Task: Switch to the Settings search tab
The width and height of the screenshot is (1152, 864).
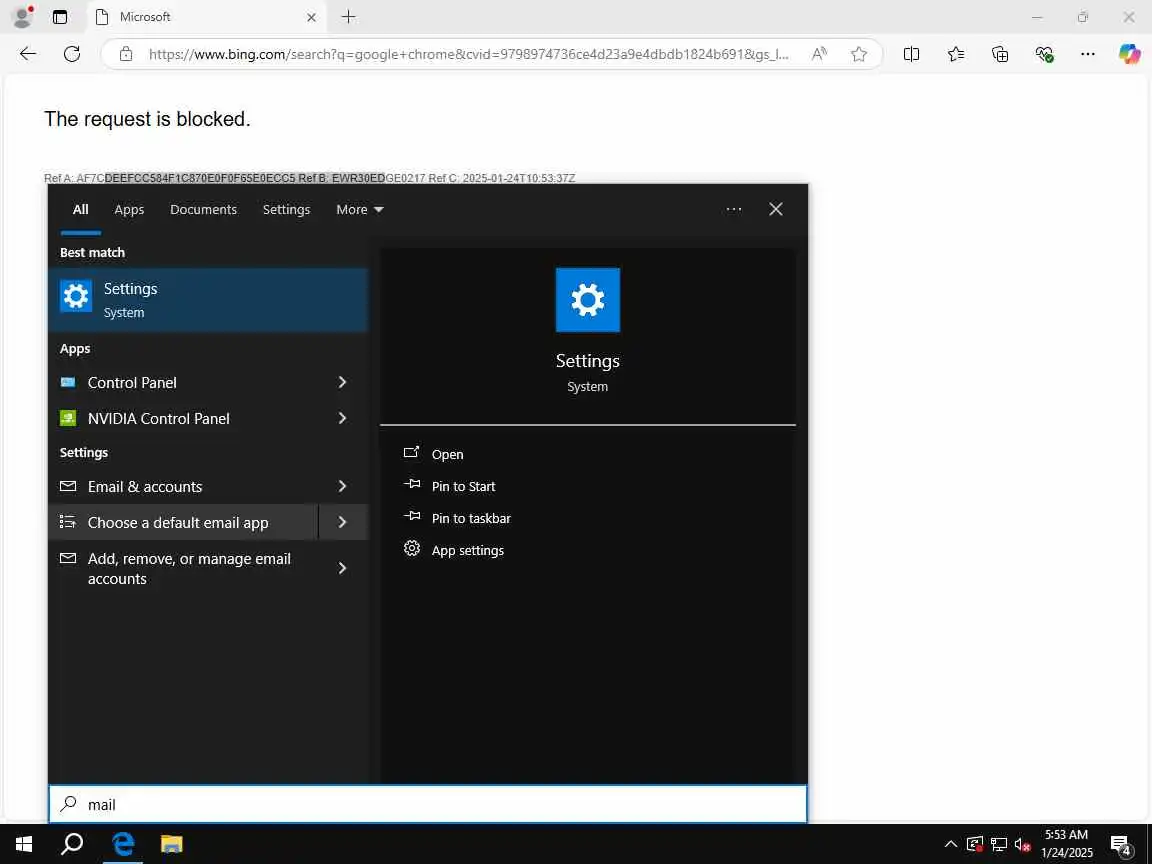Action: (x=287, y=209)
